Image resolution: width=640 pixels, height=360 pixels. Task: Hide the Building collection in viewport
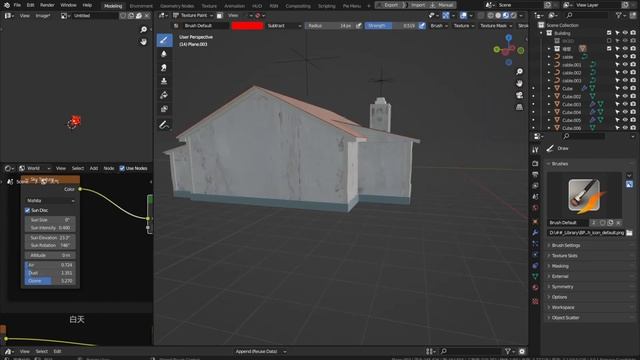(x=625, y=33)
